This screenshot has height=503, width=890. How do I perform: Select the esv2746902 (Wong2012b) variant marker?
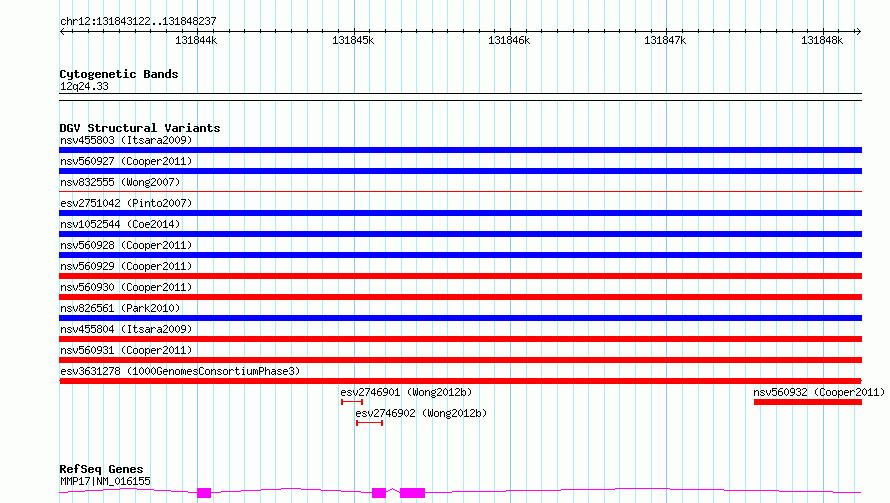[x=370, y=423]
